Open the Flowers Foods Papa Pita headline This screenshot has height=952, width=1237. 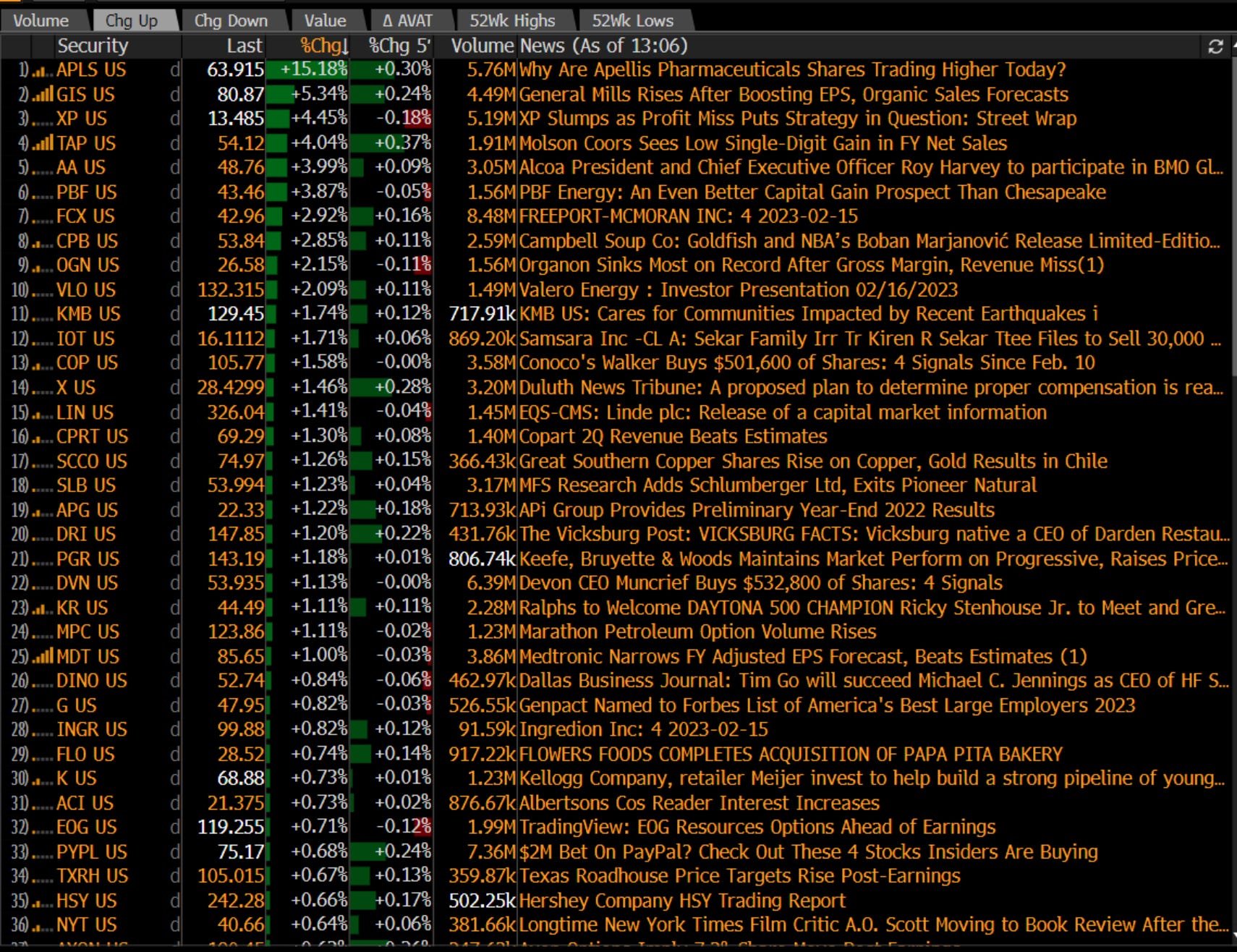point(791,755)
